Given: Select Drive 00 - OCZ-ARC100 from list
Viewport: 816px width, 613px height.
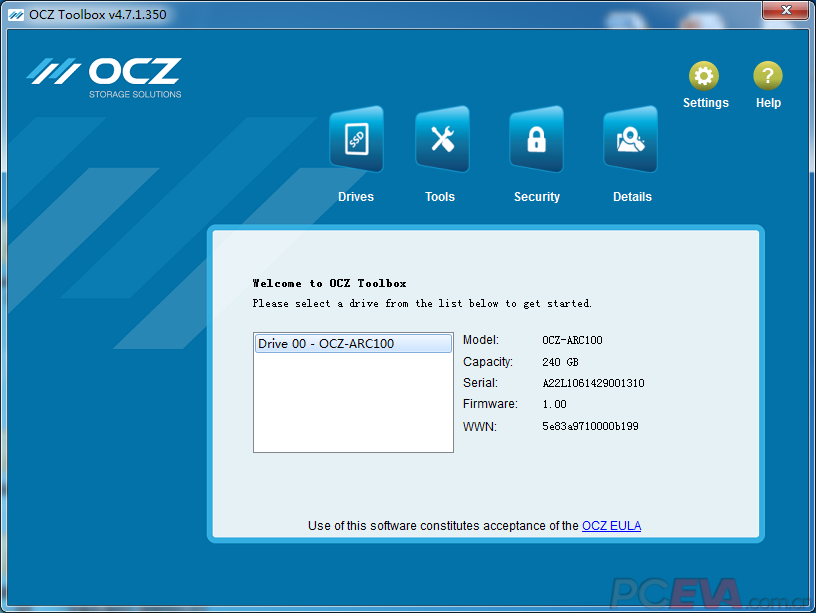Looking at the screenshot, I should pyautogui.click(x=352, y=342).
